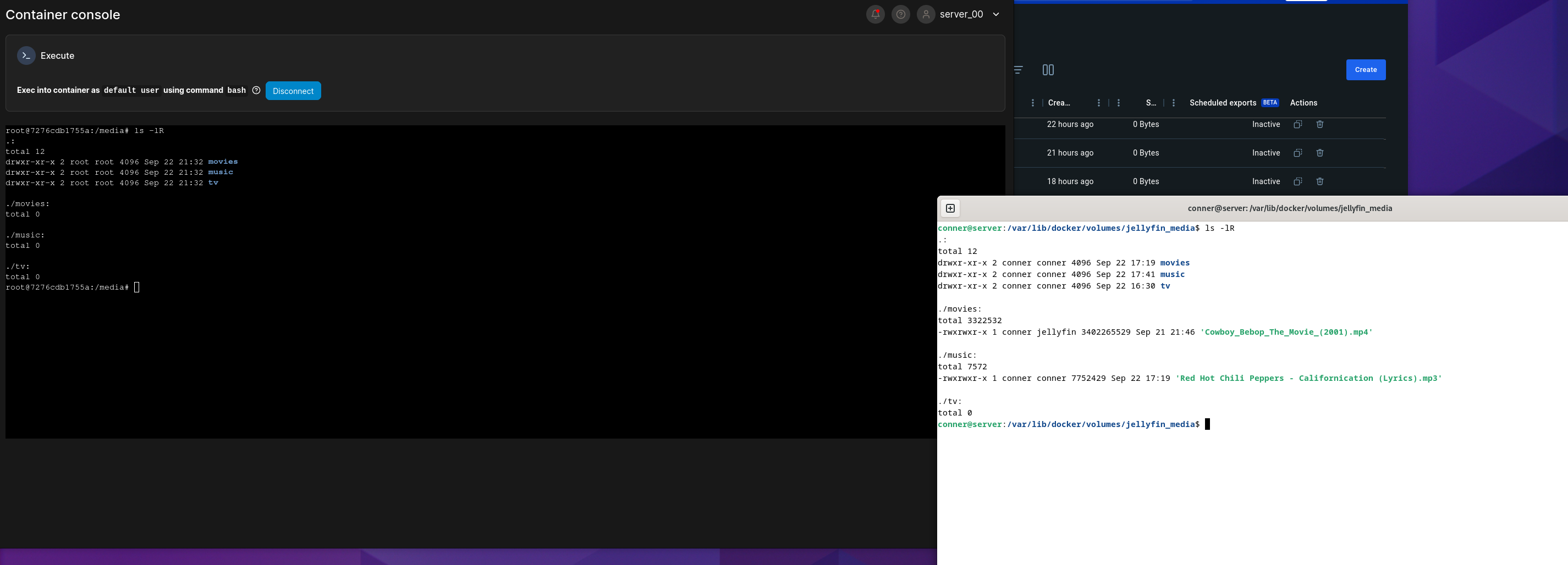The width and height of the screenshot is (1568, 565).
Task: Open new tab in terminal window
Action: point(950,209)
